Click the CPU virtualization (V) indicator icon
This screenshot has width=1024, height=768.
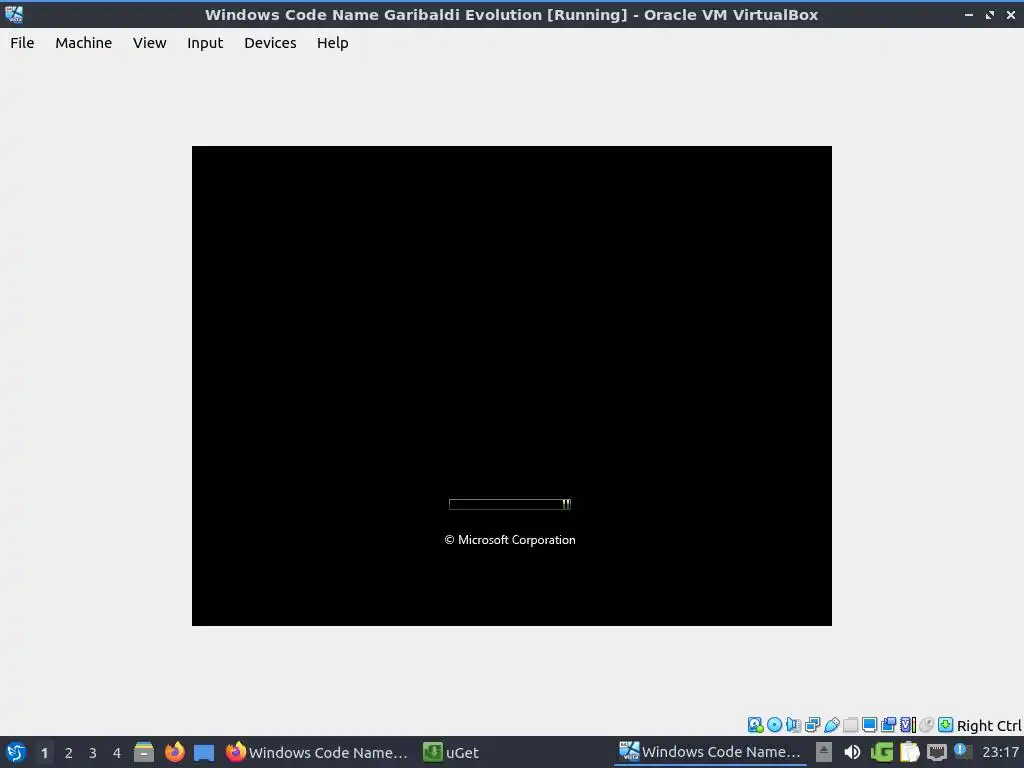coord(908,725)
